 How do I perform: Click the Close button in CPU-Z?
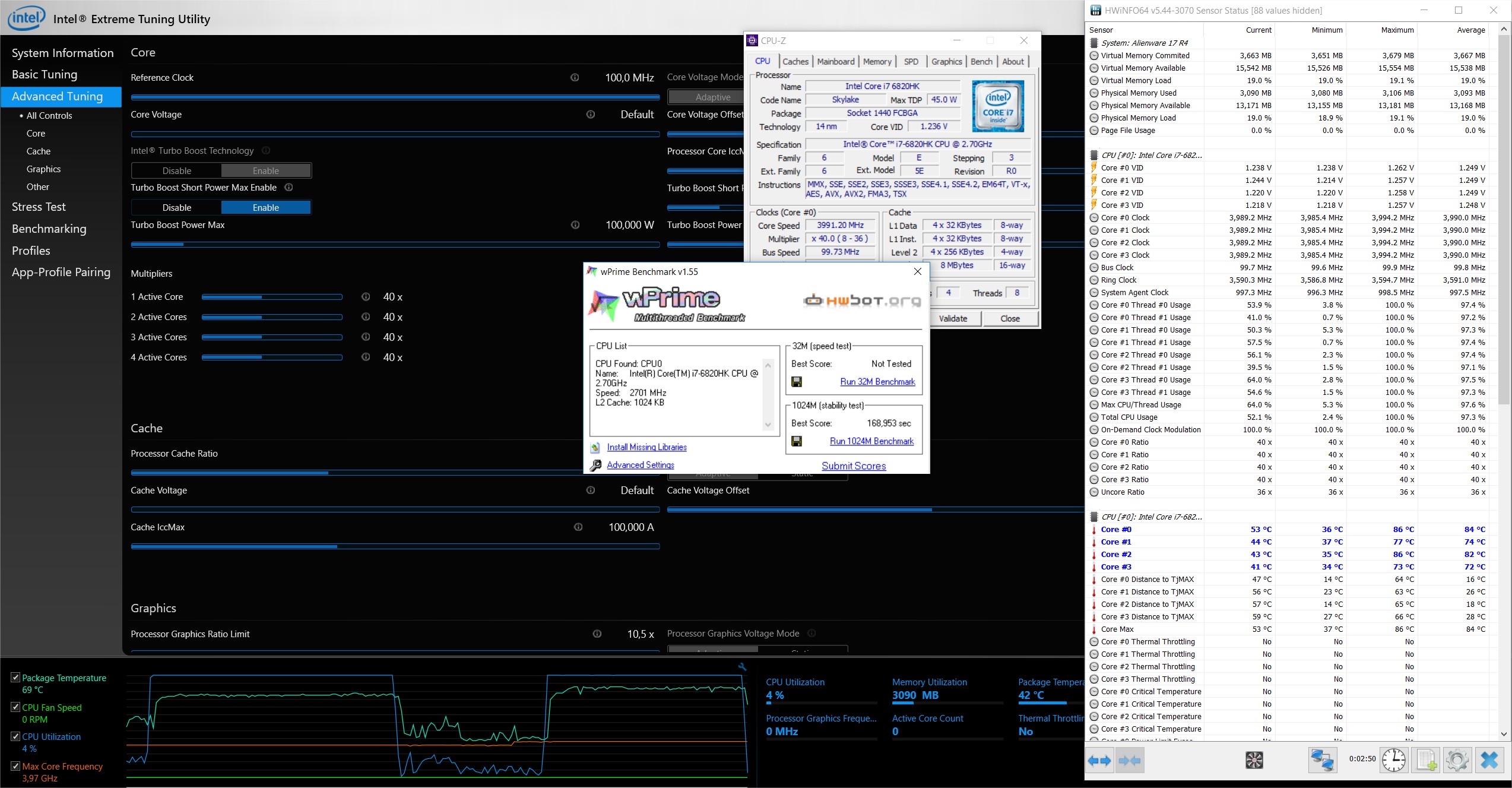coord(1010,318)
